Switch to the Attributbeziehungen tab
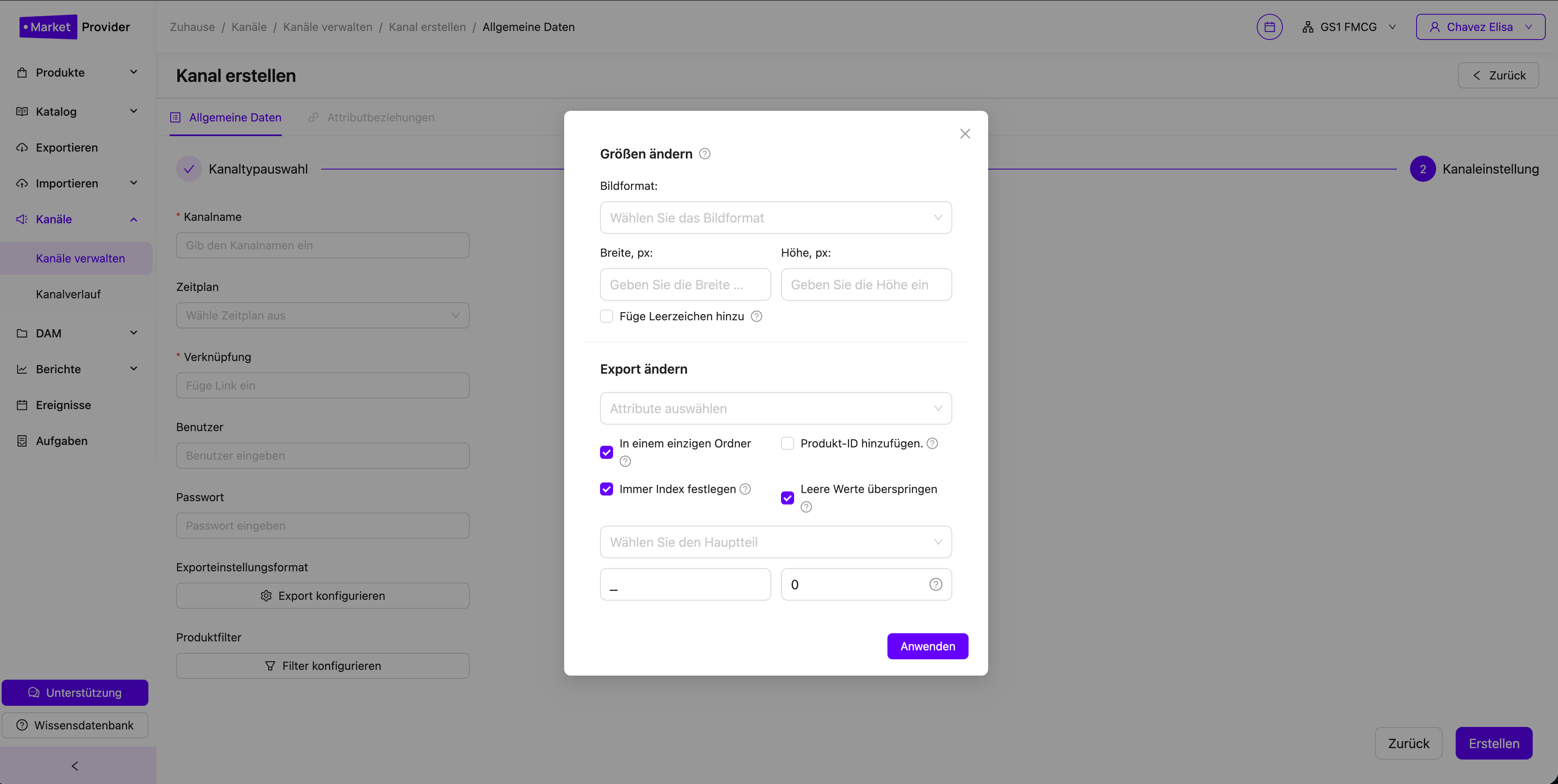 [x=380, y=117]
